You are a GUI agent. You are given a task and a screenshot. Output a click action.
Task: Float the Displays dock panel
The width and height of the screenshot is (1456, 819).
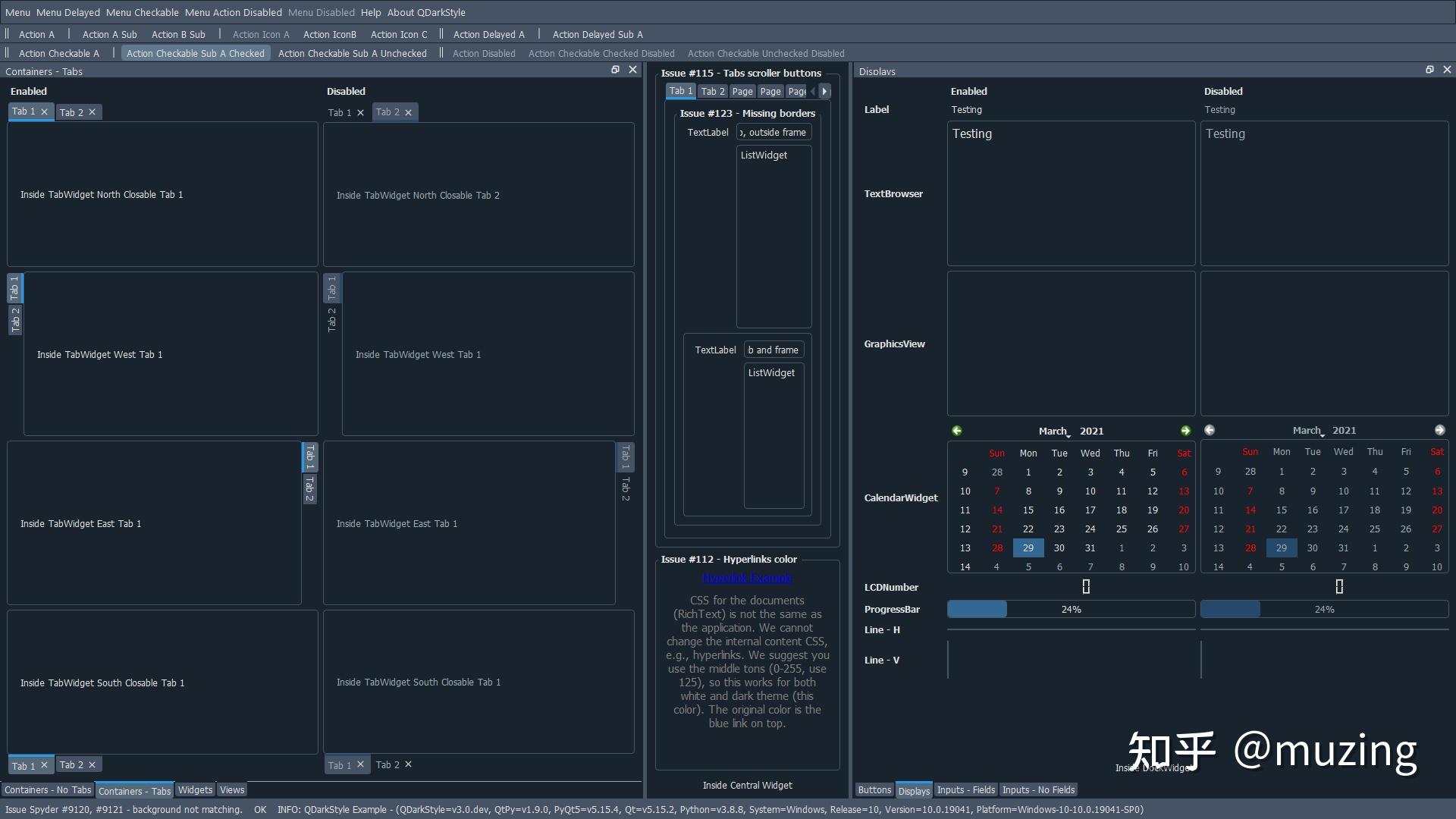pos(1429,70)
